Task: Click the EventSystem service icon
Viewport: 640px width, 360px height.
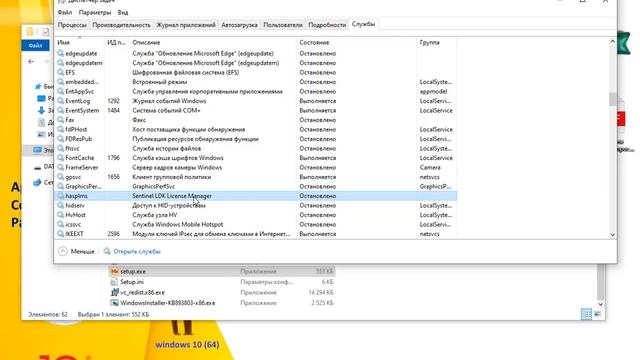Action: 60,110
